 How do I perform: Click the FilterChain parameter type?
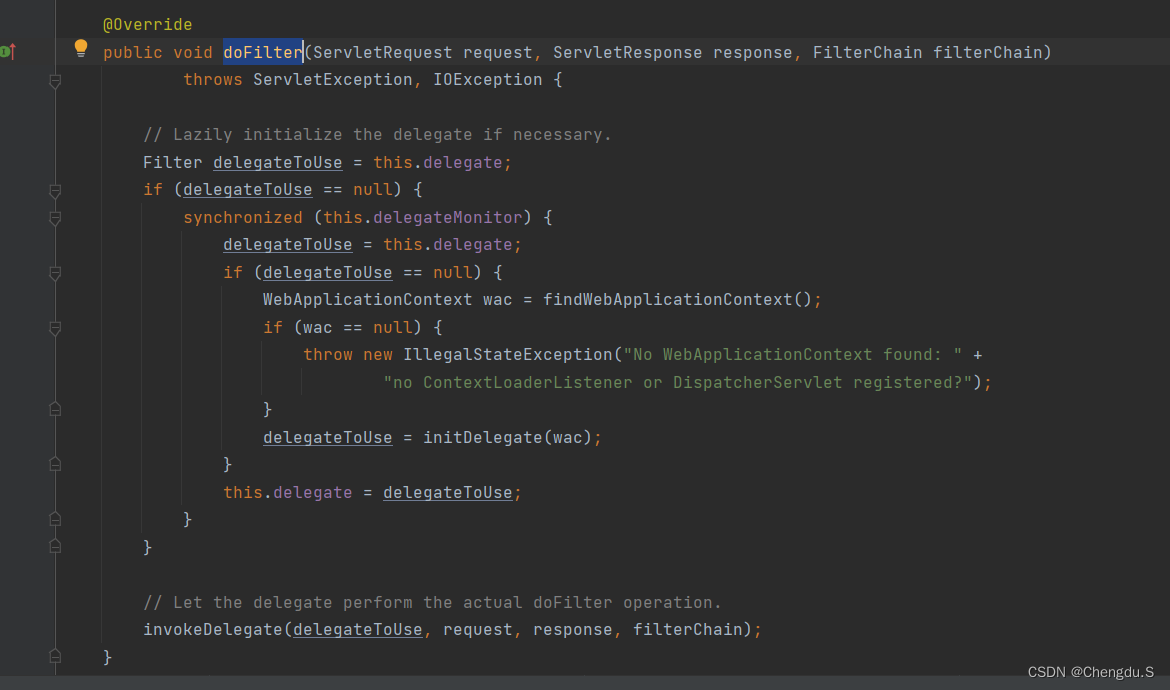[x=867, y=52]
